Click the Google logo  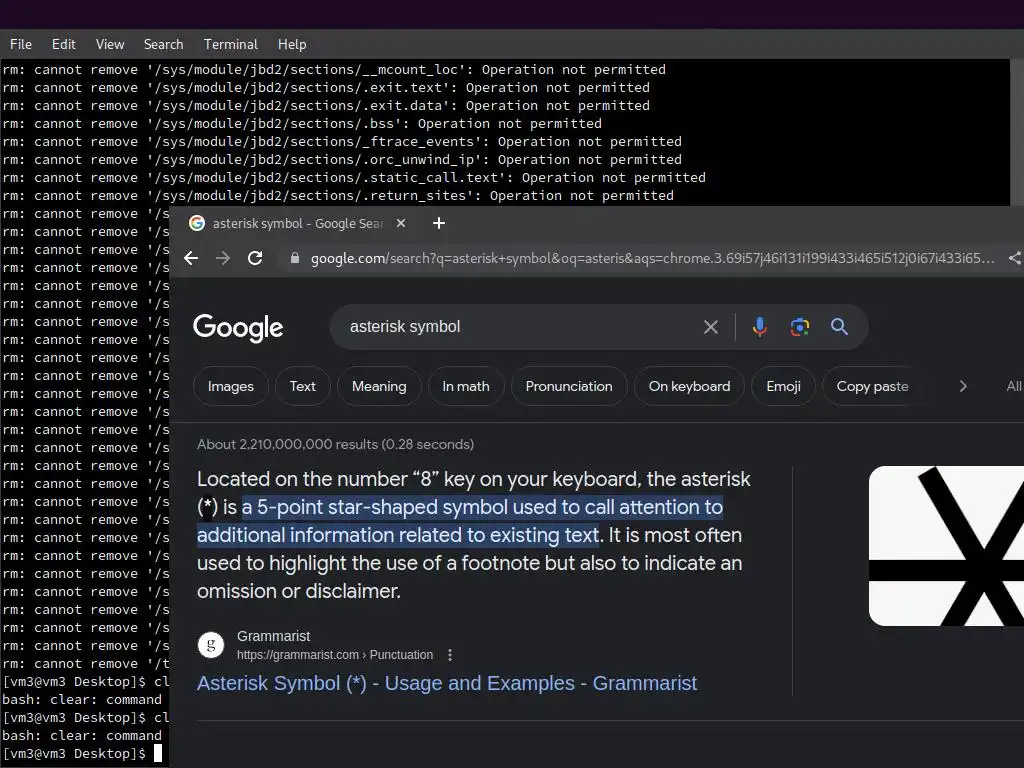[238, 328]
